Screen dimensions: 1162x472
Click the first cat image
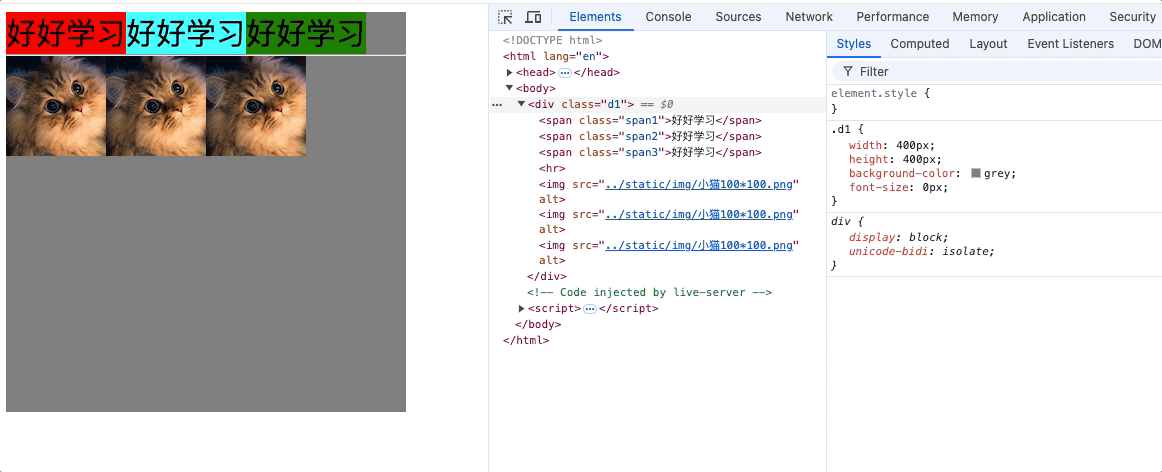[x=56, y=106]
